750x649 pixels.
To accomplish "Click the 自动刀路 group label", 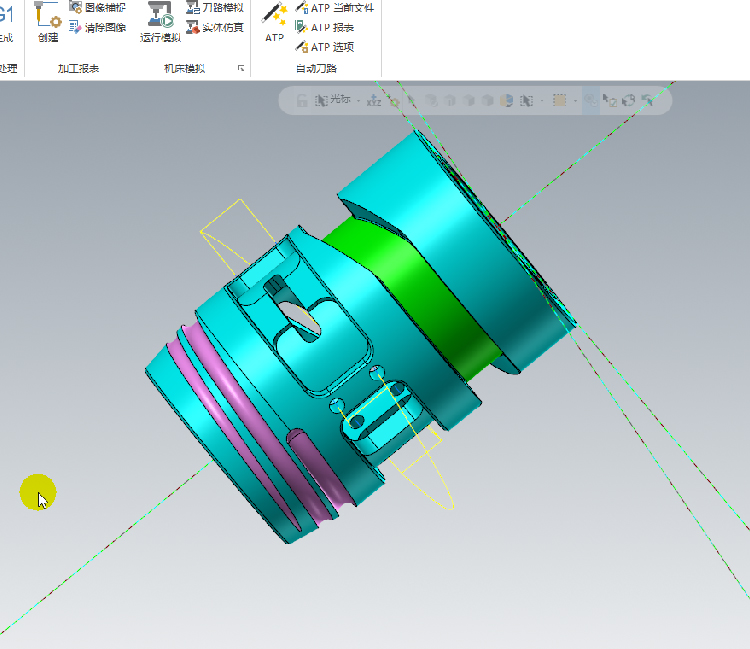I will [316, 68].
